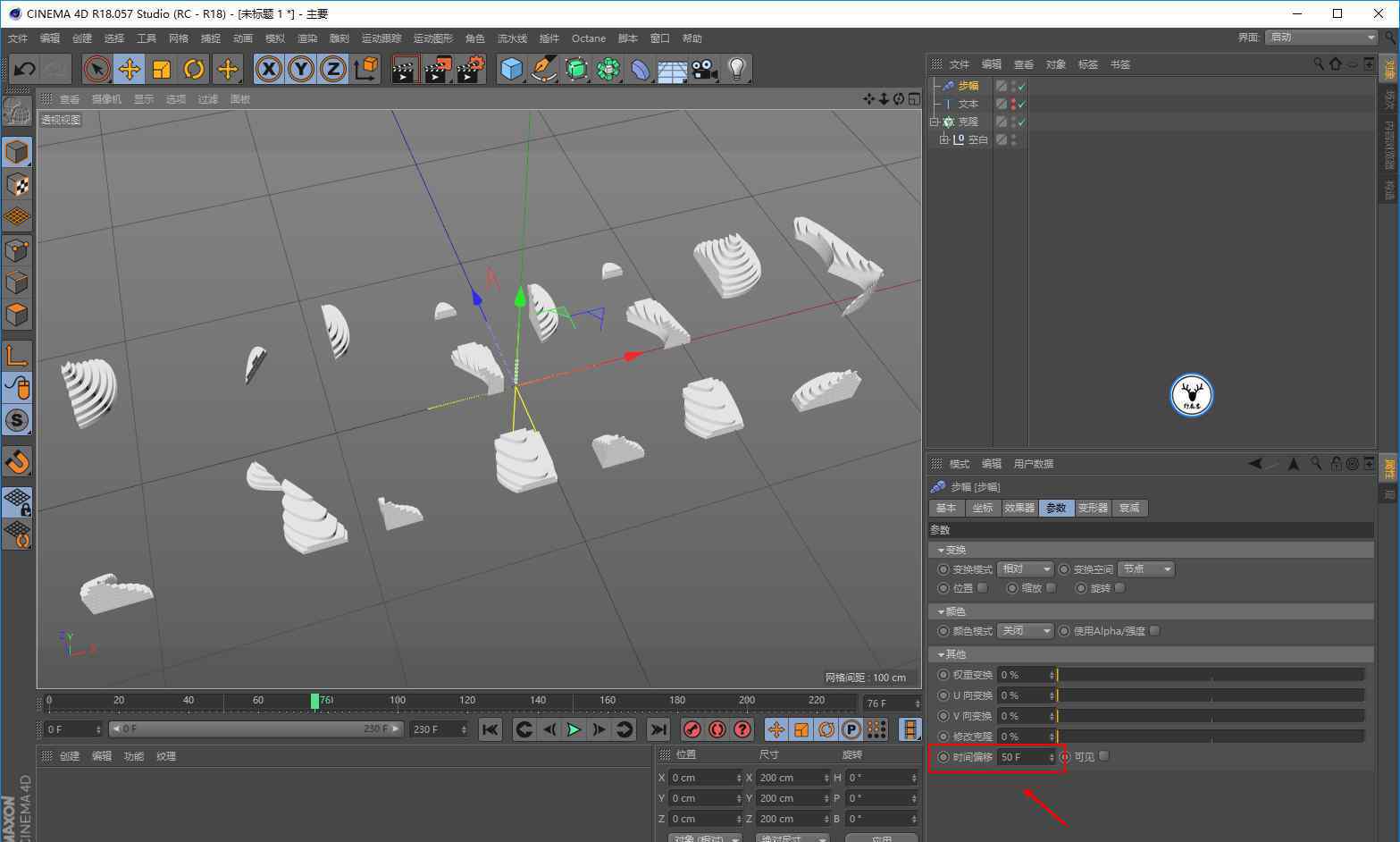Enable the 位置 checkbox

[983, 588]
